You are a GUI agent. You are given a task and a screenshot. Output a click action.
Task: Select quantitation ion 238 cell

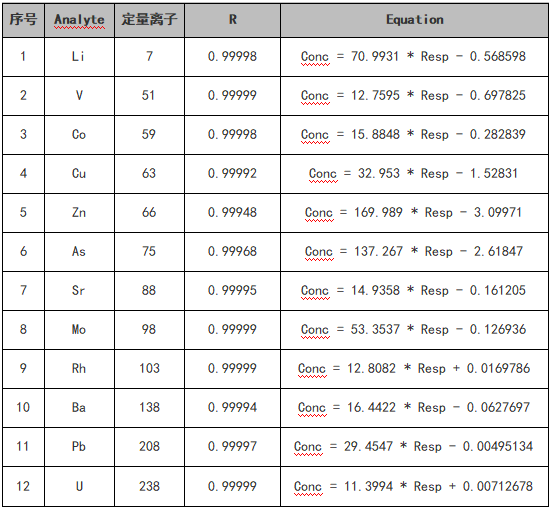click(149, 487)
